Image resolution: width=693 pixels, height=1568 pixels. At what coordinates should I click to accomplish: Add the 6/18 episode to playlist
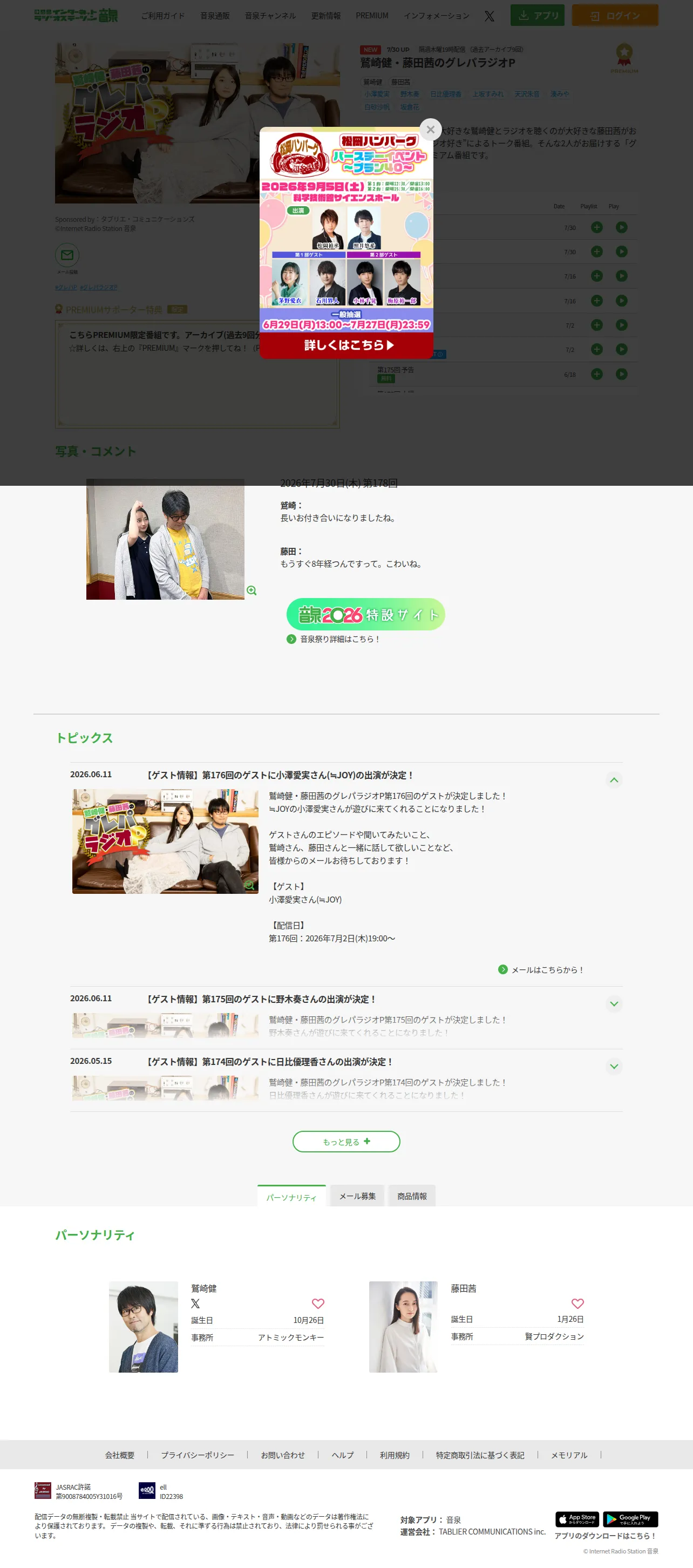[596, 374]
